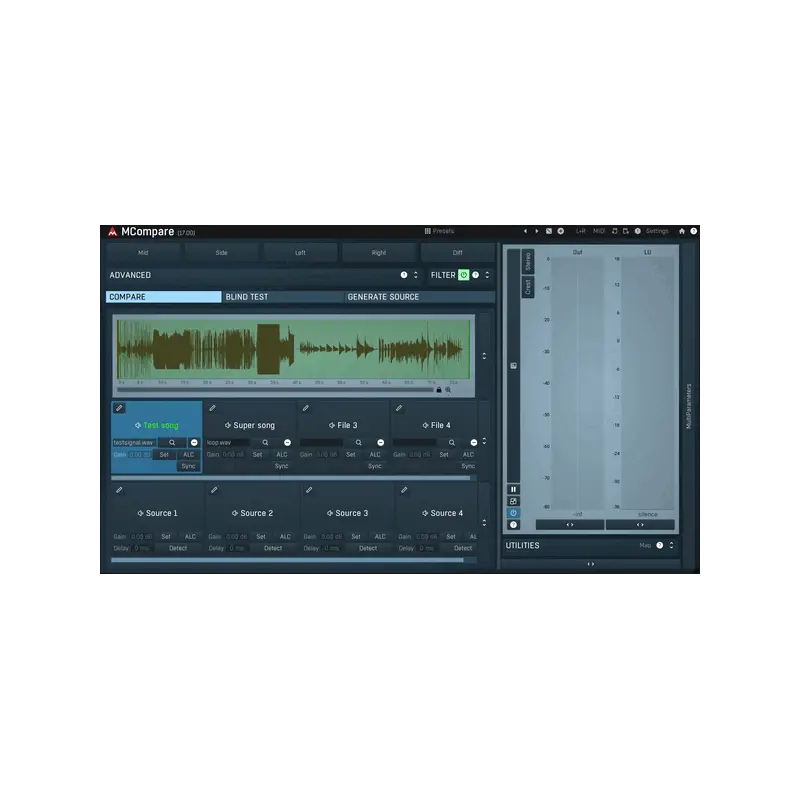Toggle the Stereo meter button

click(528, 262)
